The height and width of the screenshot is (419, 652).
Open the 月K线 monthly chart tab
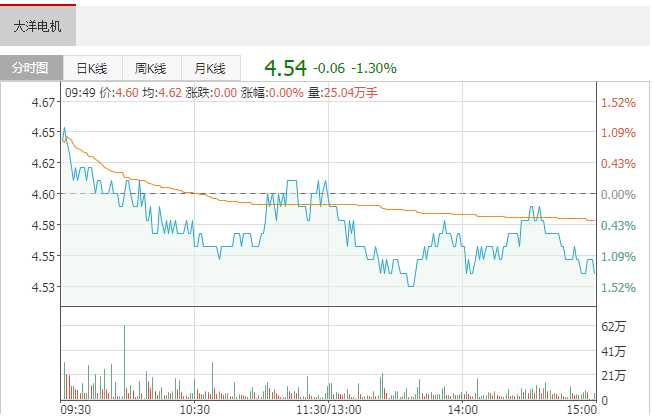pyautogui.click(x=211, y=68)
